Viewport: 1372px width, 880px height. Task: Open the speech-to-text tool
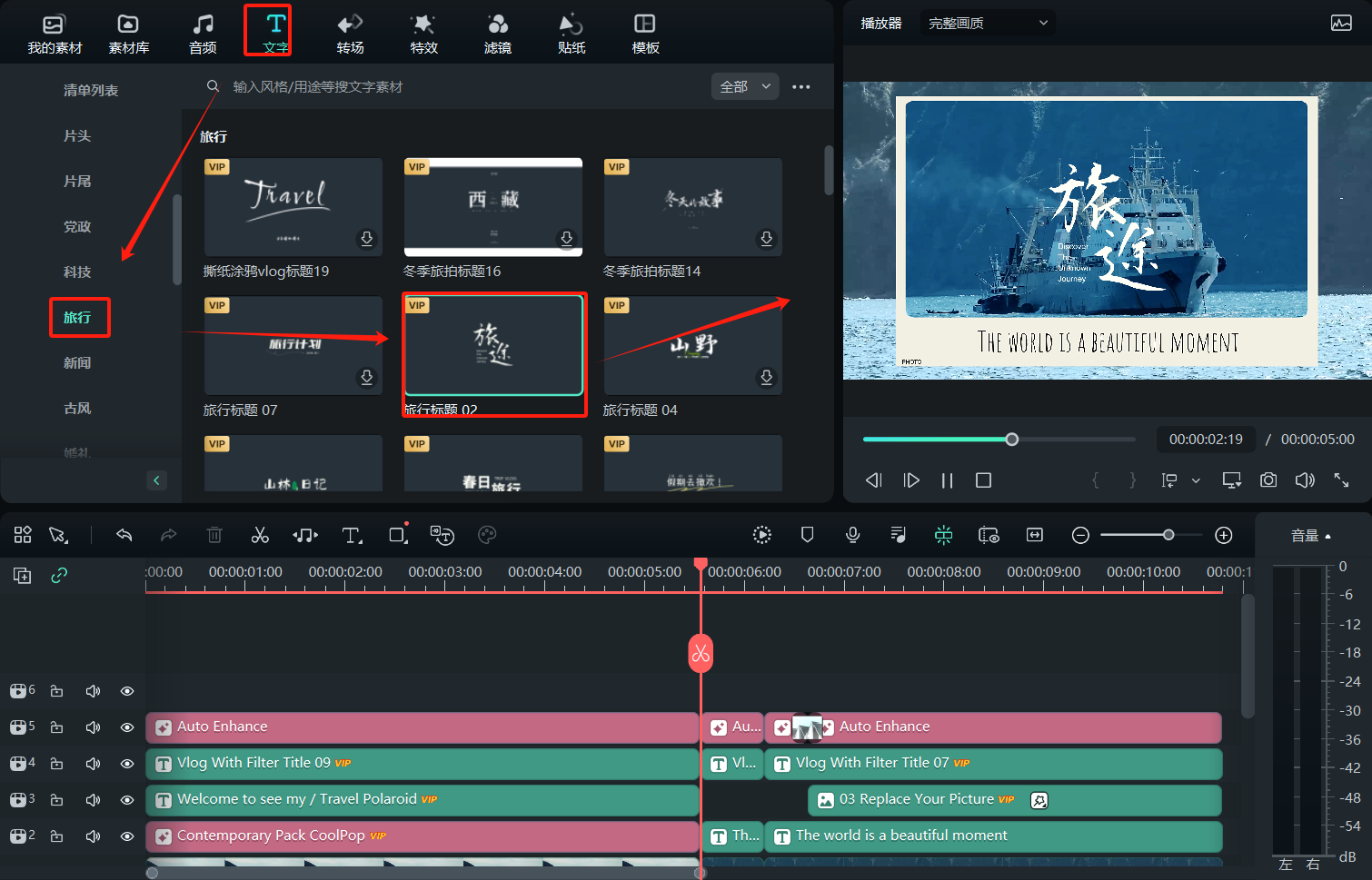tap(442, 535)
